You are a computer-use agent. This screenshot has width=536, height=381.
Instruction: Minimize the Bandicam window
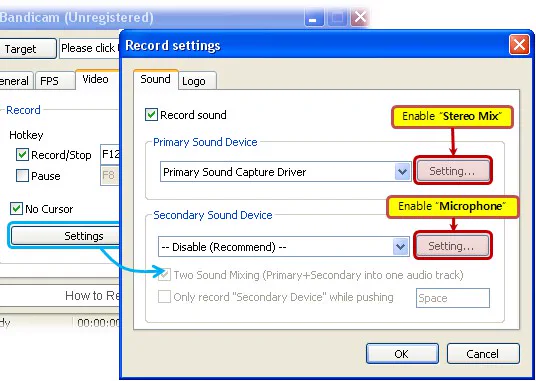(x=314, y=17)
